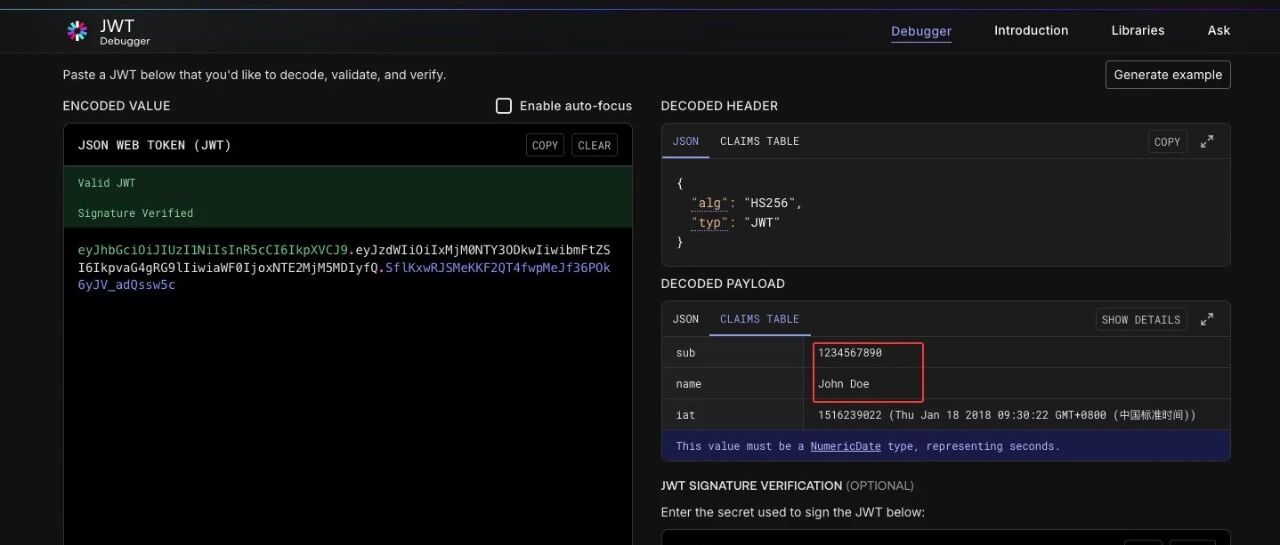
Task: Click Show Details in Decoded Payload
Action: [1141, 320]
